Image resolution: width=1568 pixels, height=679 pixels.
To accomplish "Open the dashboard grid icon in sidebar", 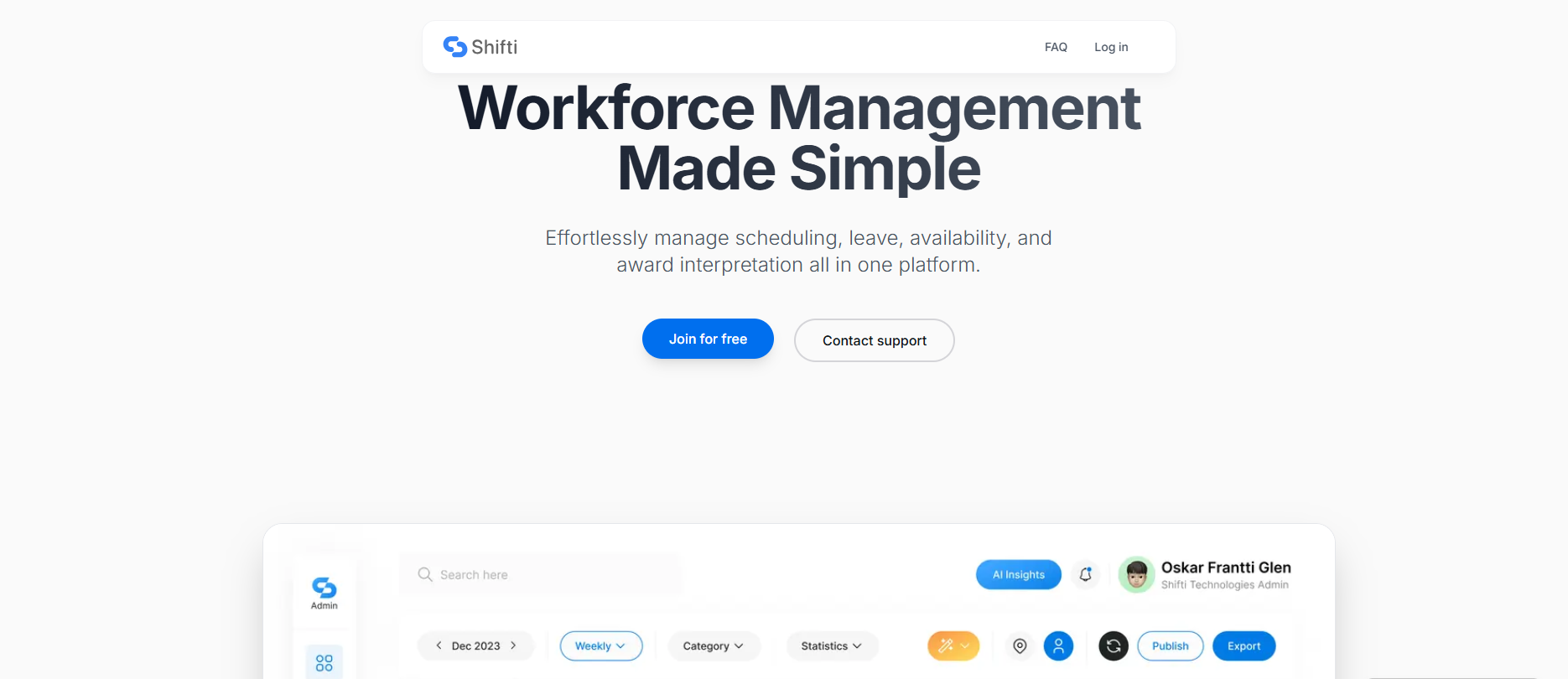I will coord(325,663).
